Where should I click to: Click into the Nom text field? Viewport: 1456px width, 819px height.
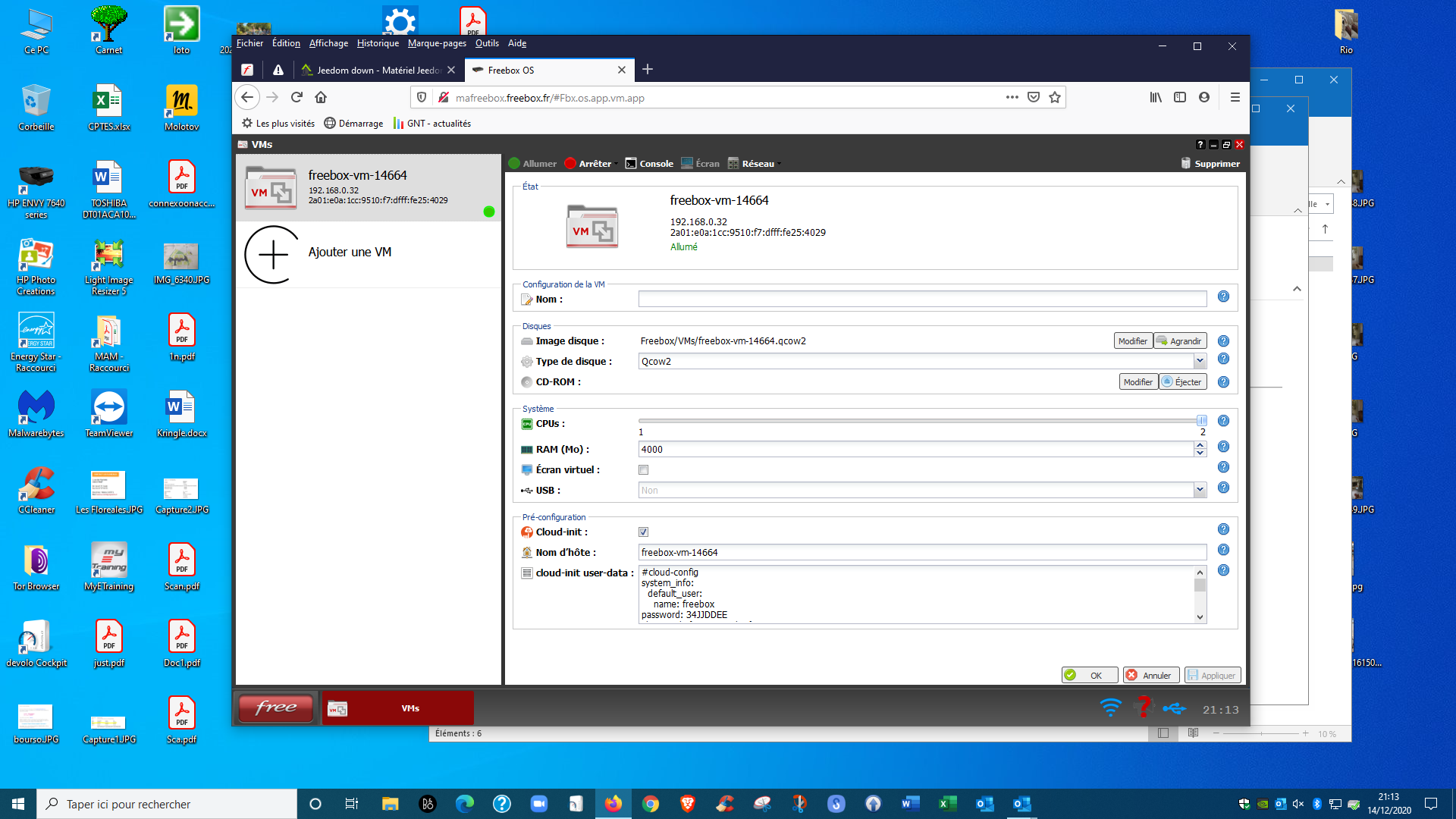point(921,300)
